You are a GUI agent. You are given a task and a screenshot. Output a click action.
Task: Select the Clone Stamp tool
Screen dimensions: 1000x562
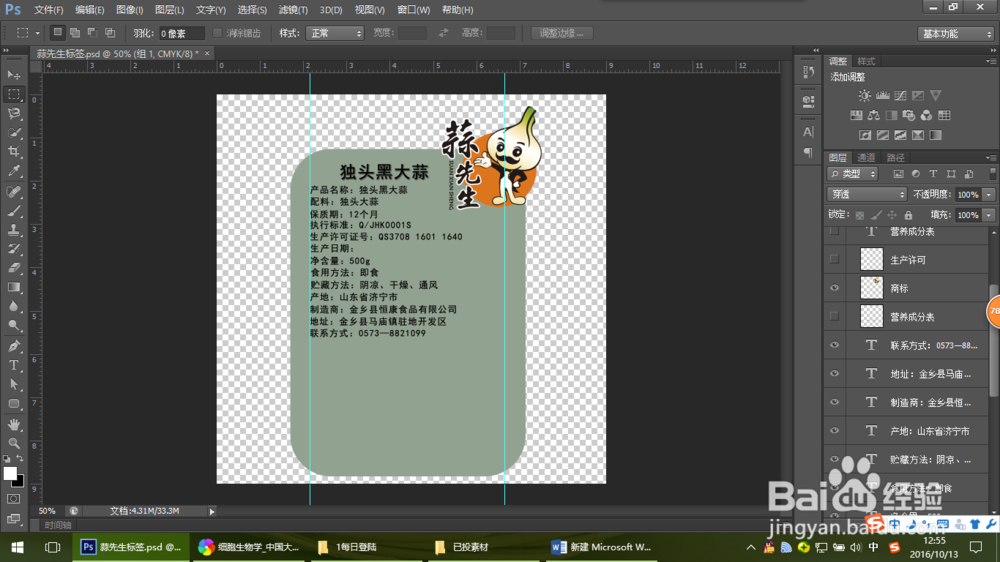click(13, 230)
